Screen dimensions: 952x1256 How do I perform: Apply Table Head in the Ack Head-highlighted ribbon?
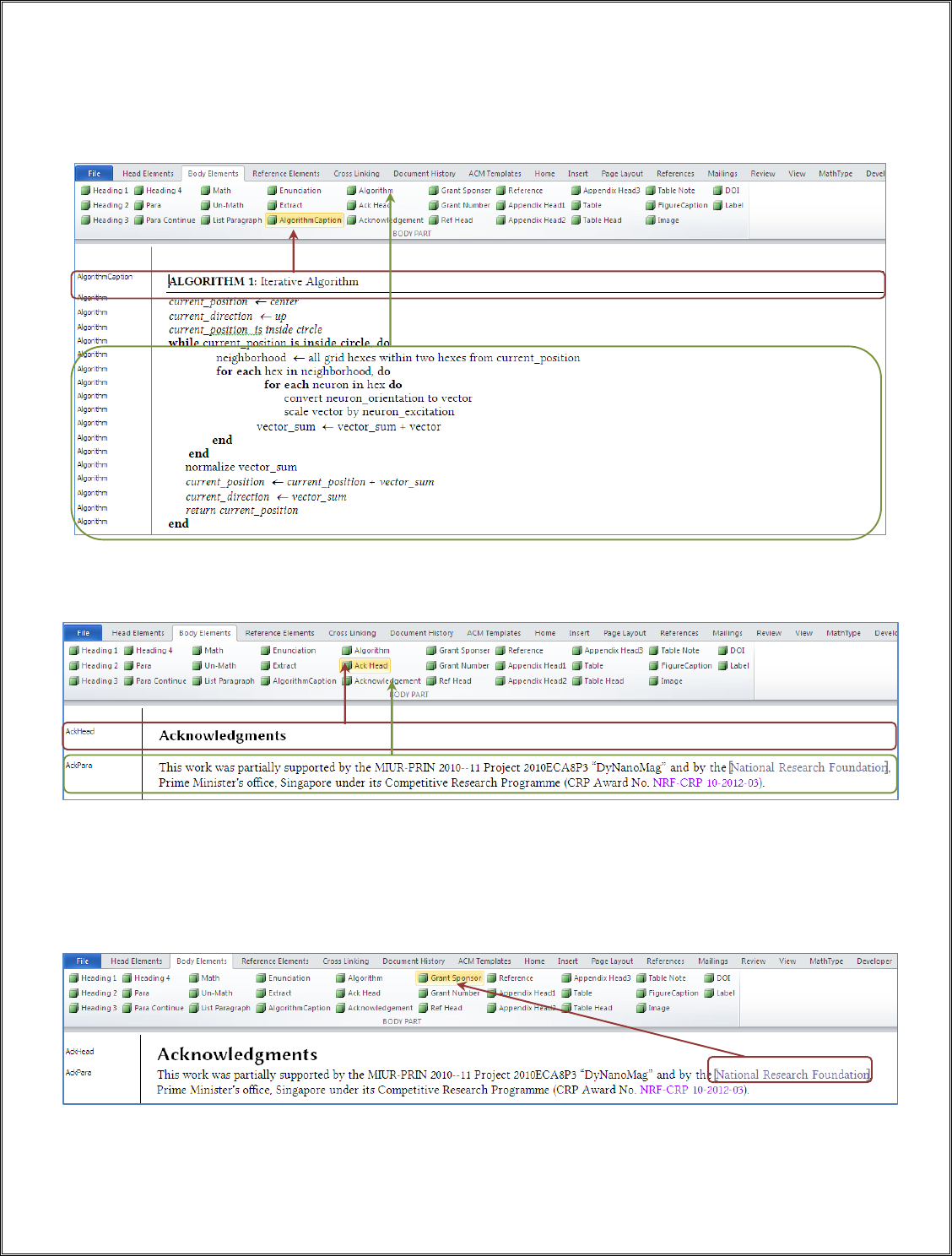598,681
